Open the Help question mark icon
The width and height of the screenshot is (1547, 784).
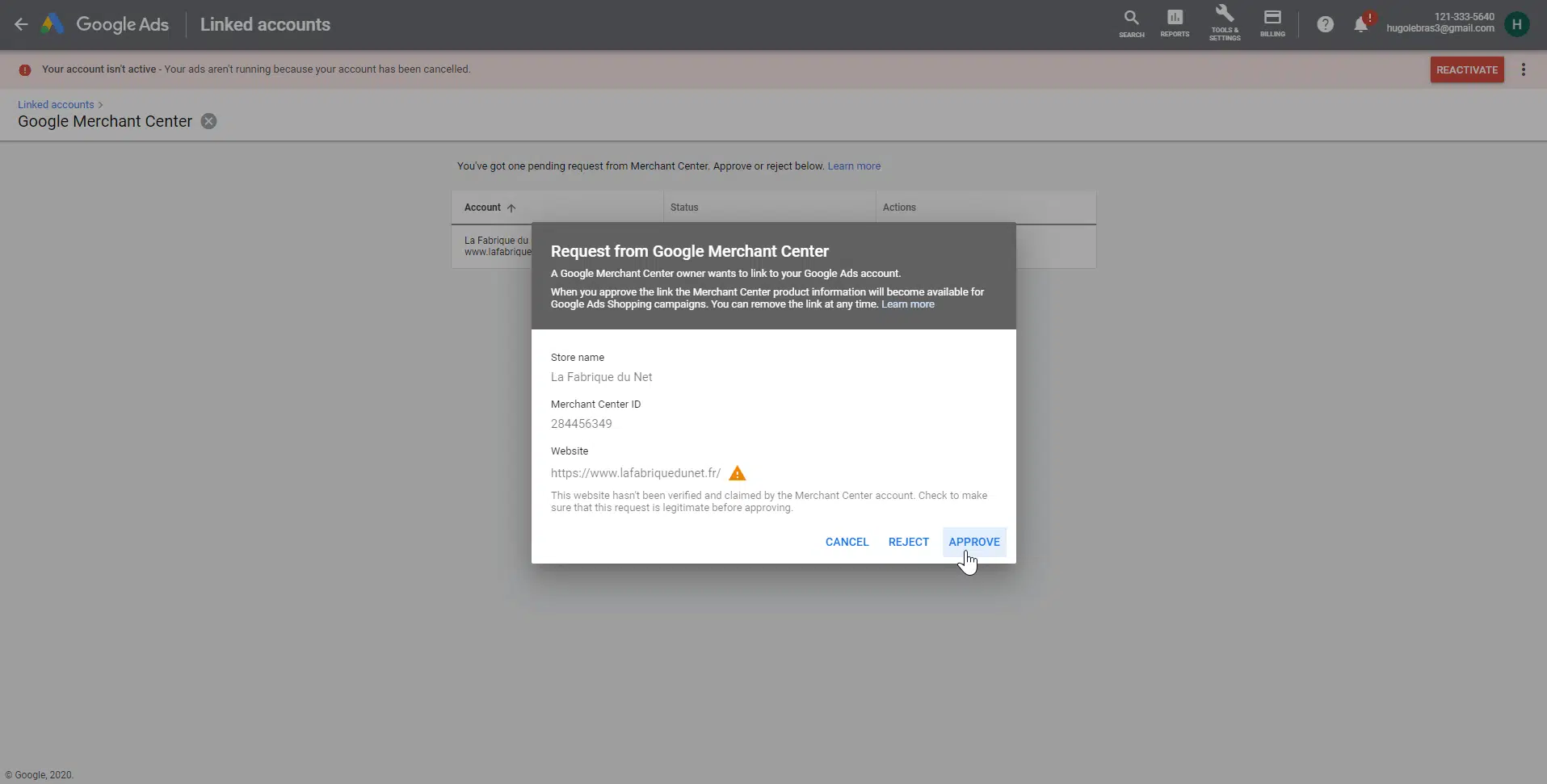1325,24
